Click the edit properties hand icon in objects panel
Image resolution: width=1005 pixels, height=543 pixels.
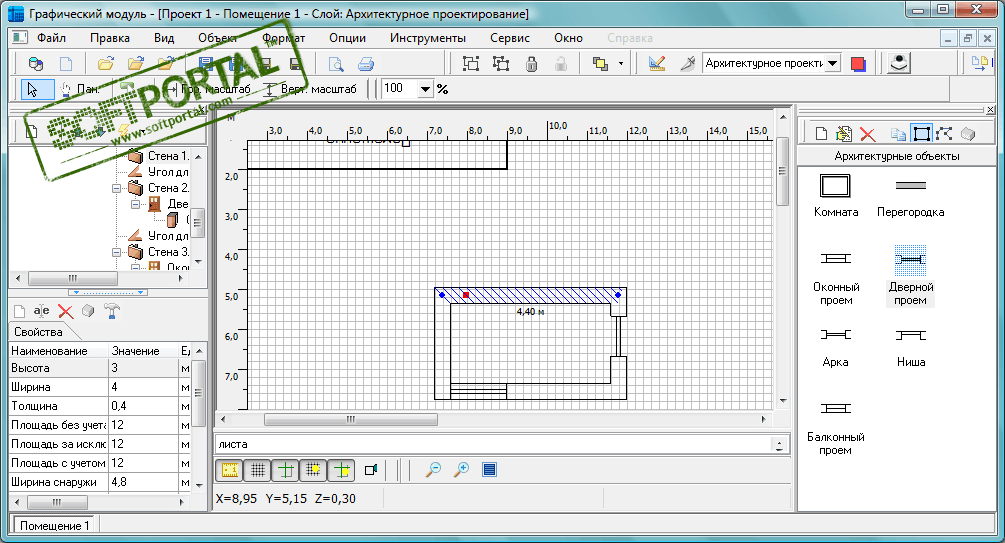click(844, 134)
